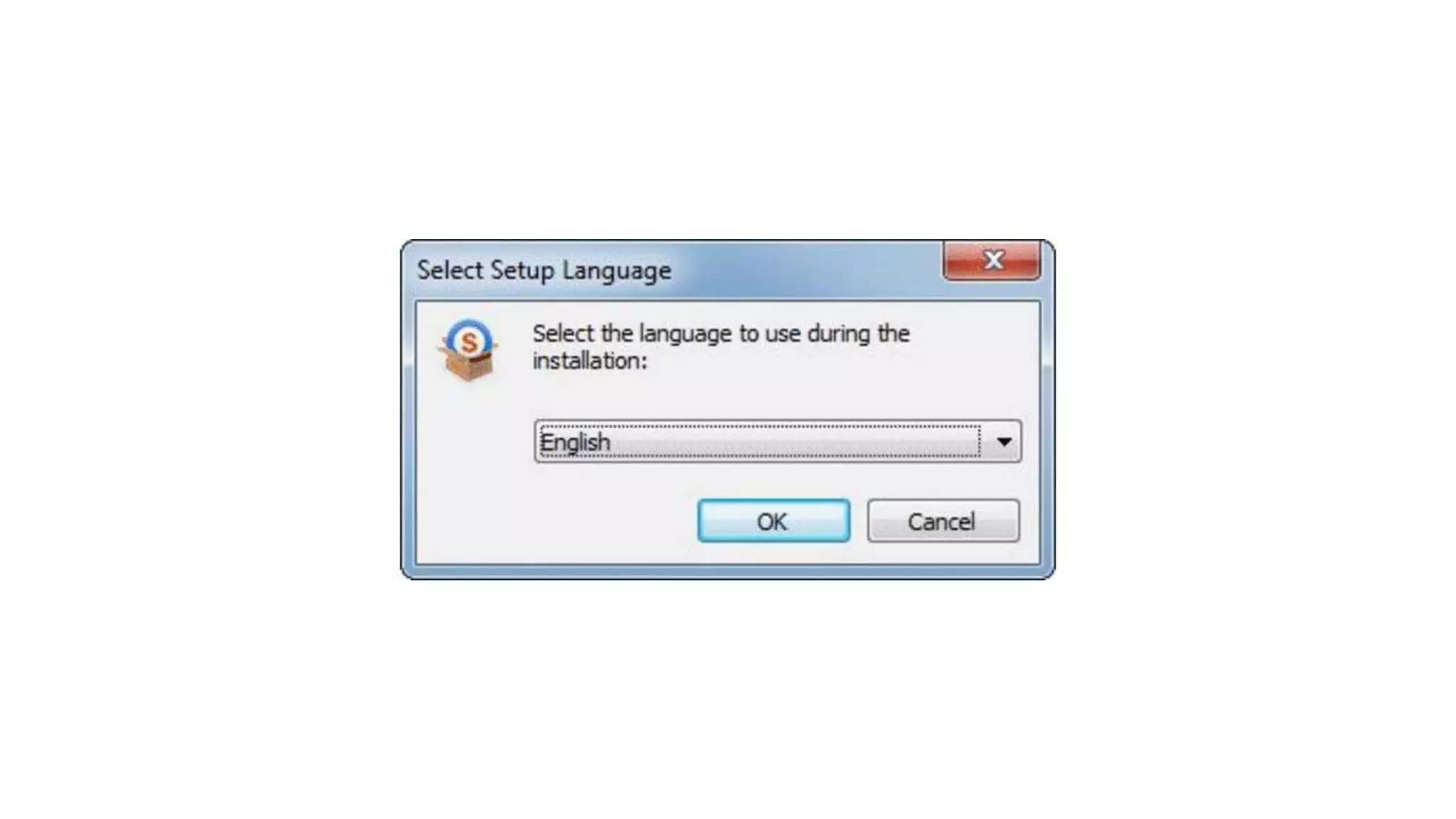
Task: Select the 'English' text in the combo box
Action: point(575,442)
